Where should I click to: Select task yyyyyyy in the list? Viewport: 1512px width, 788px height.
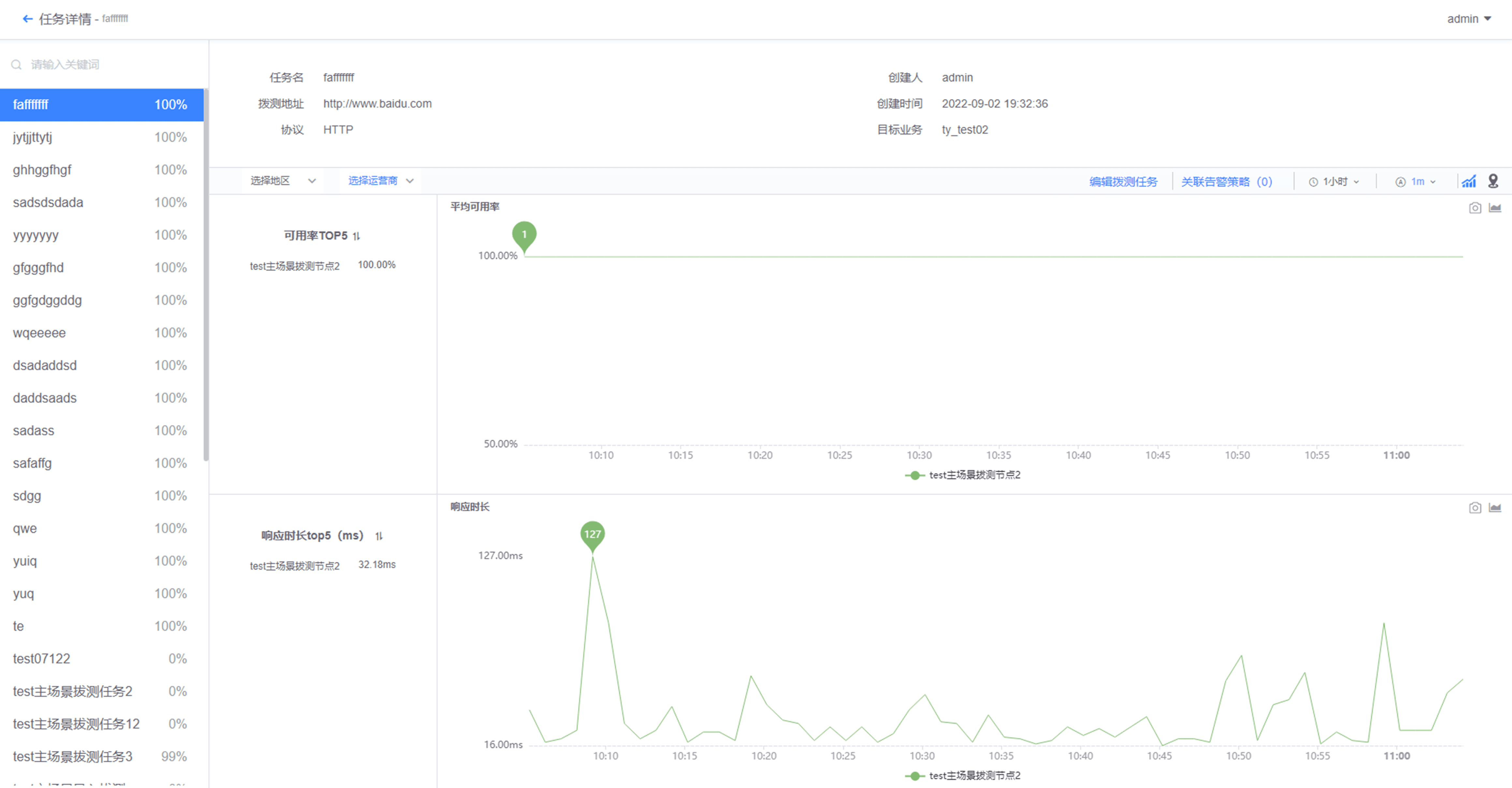point(102,236)
